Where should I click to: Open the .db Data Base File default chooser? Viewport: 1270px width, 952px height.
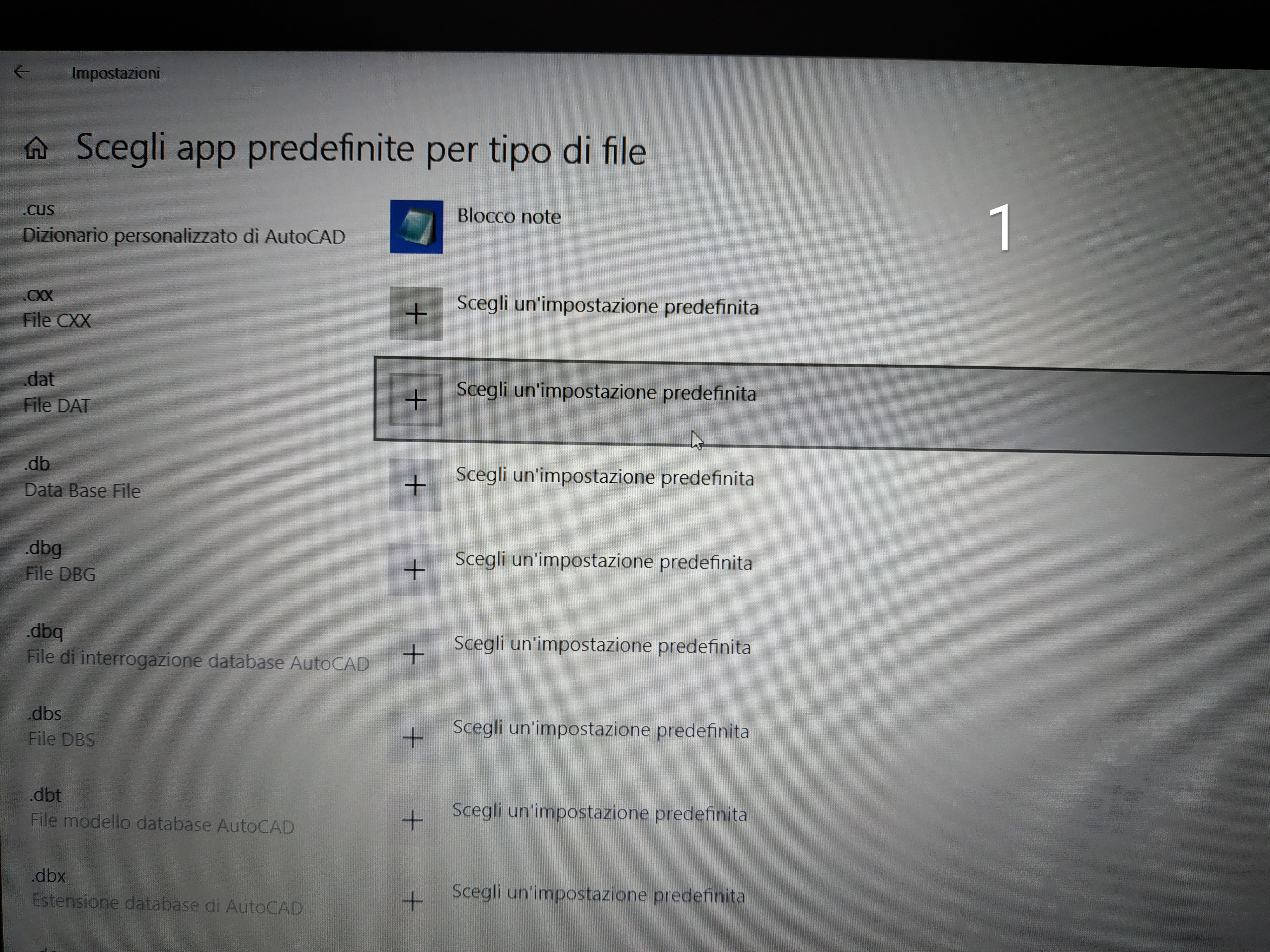pyautogui.click(x=605, y=477)
